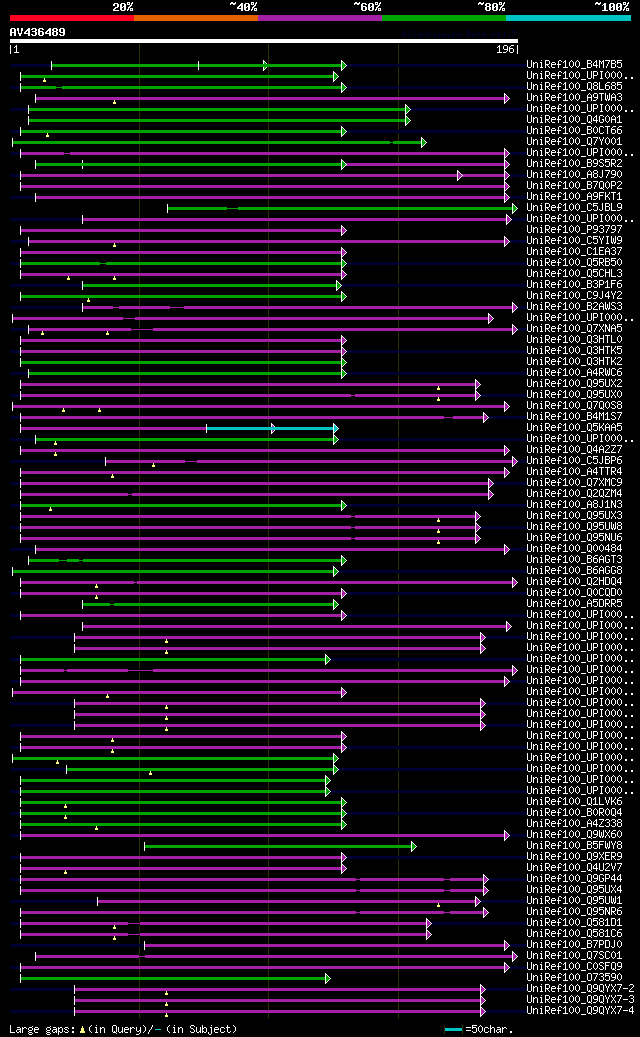The width and height of the screenshot is (640, 1037).
Task: Select the AV436489 query sequence label
Action: click(38, 32)
